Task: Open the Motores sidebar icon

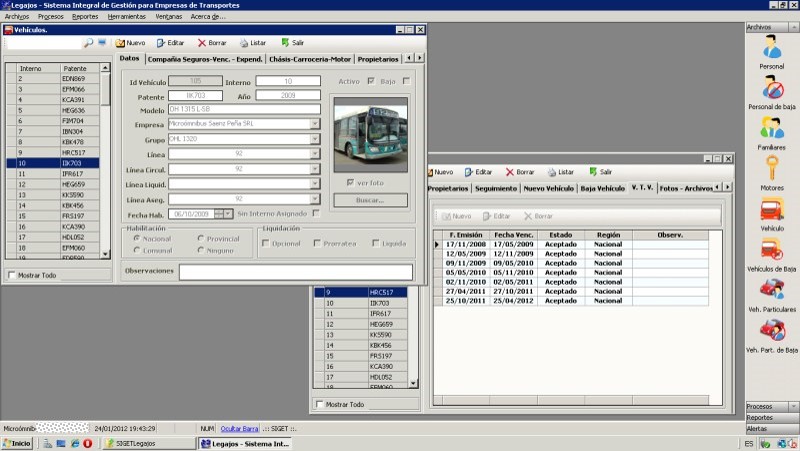Action: pos(771,169)
